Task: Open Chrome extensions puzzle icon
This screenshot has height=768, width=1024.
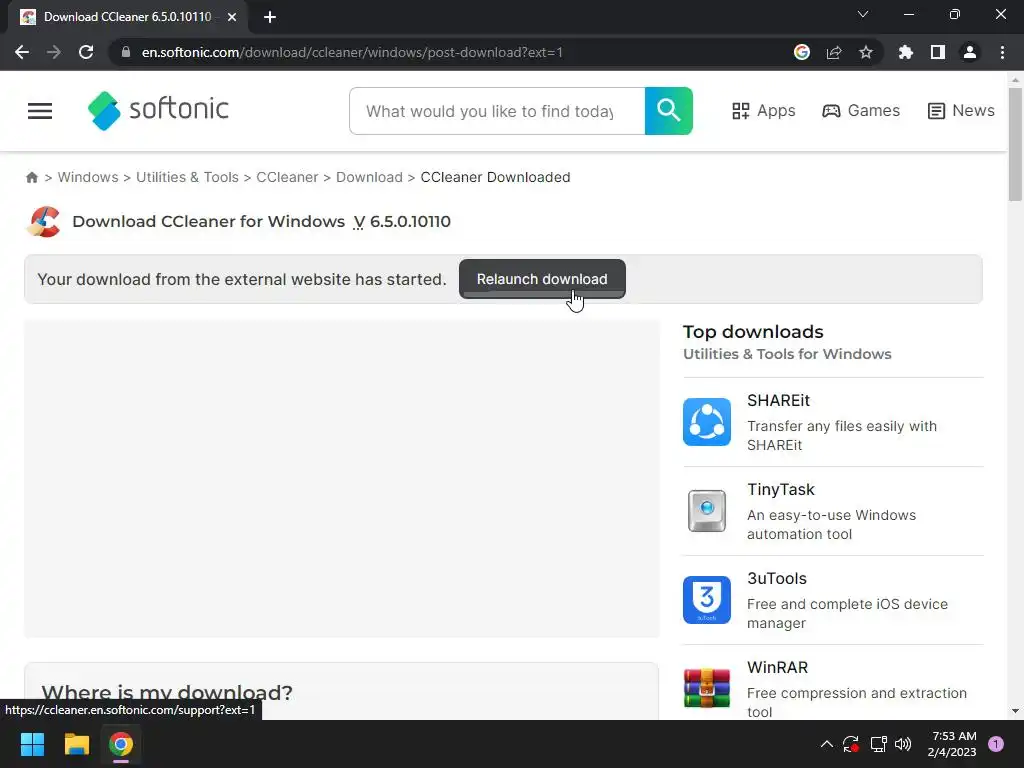Action: click(906, 52)
